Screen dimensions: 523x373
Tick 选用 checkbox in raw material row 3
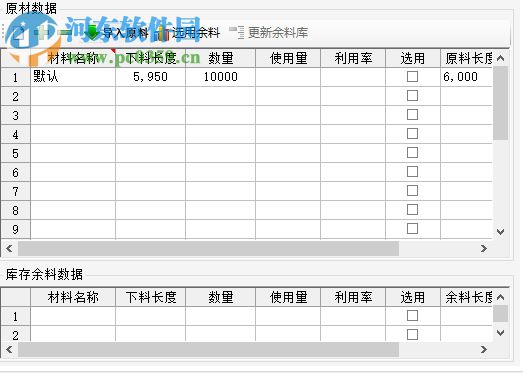tap(412, 115)
